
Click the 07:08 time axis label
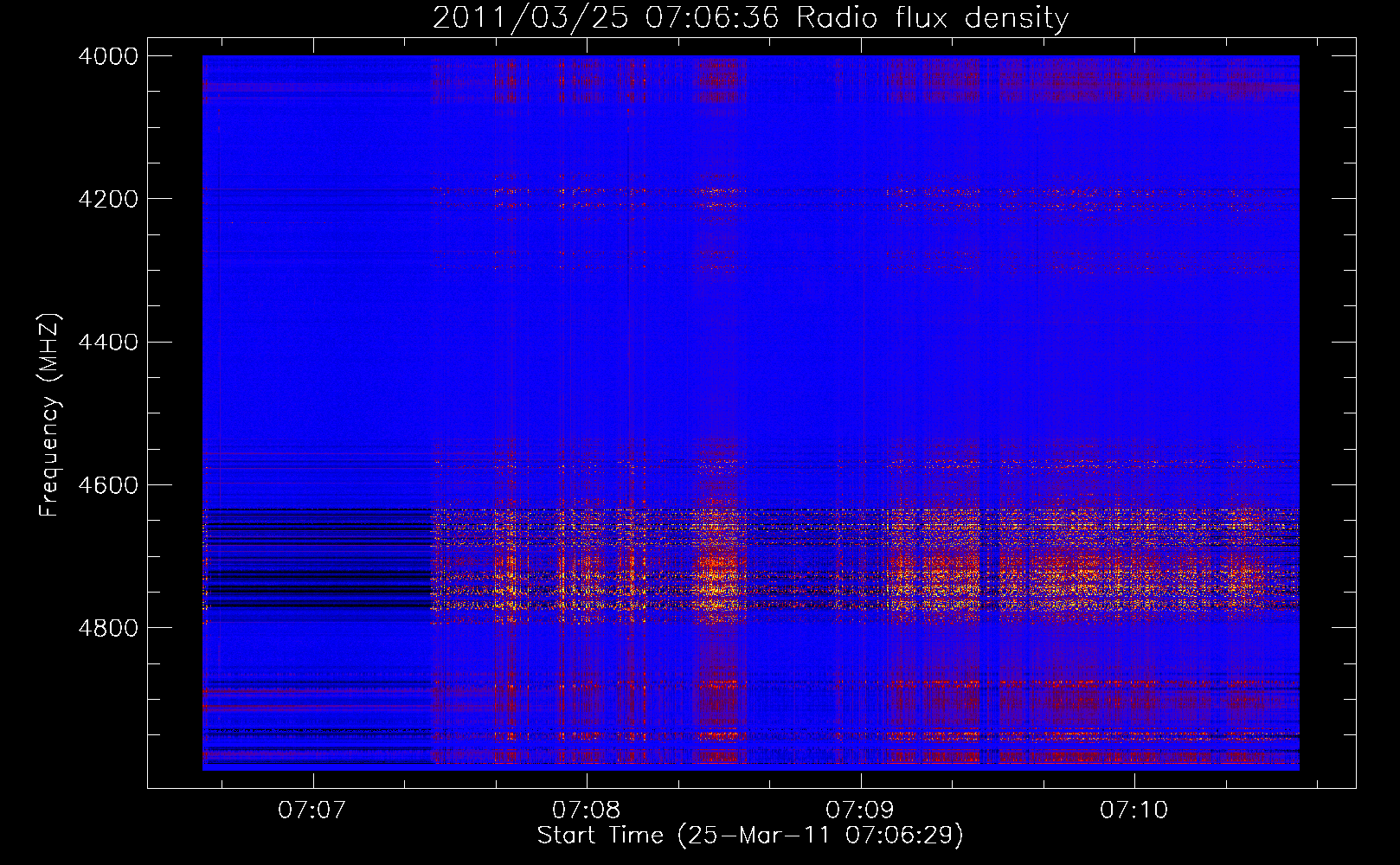(x=586, y=811)
